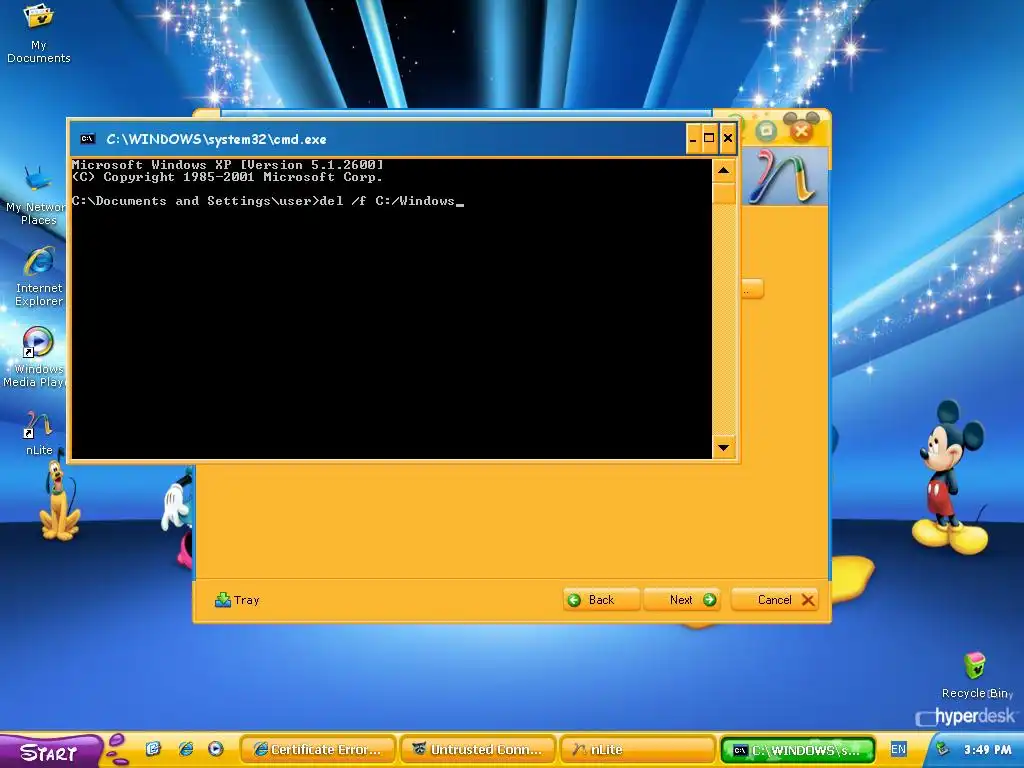Open the Recycle Bin icon

point(976,675)
